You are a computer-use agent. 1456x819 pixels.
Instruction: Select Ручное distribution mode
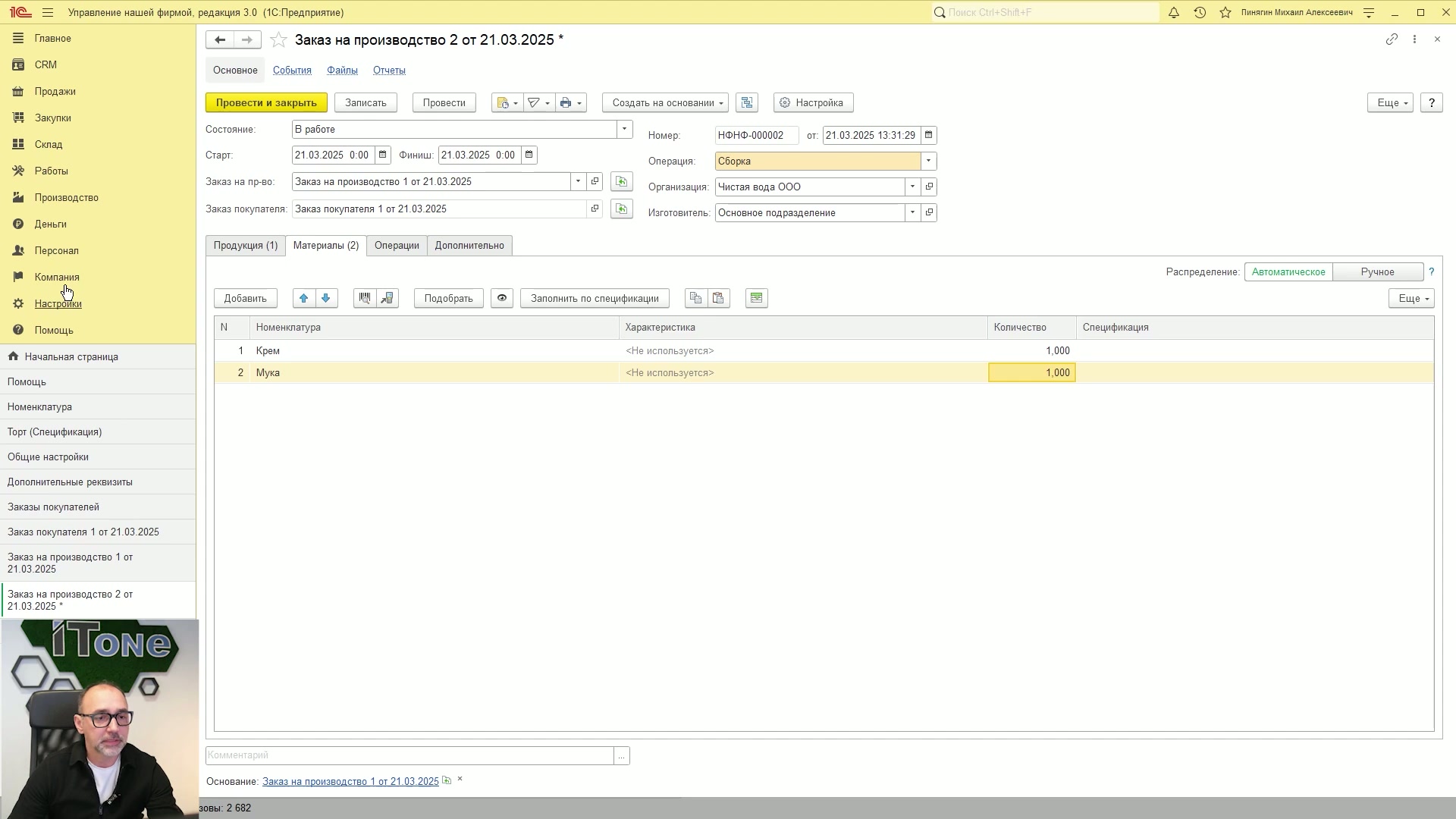[x=1377, y=272]
